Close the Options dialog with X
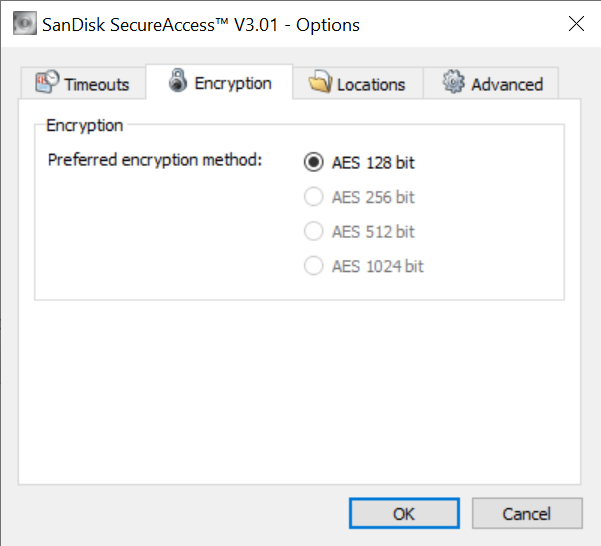Viewport: 601px width, 546px height. coord(576,24)
